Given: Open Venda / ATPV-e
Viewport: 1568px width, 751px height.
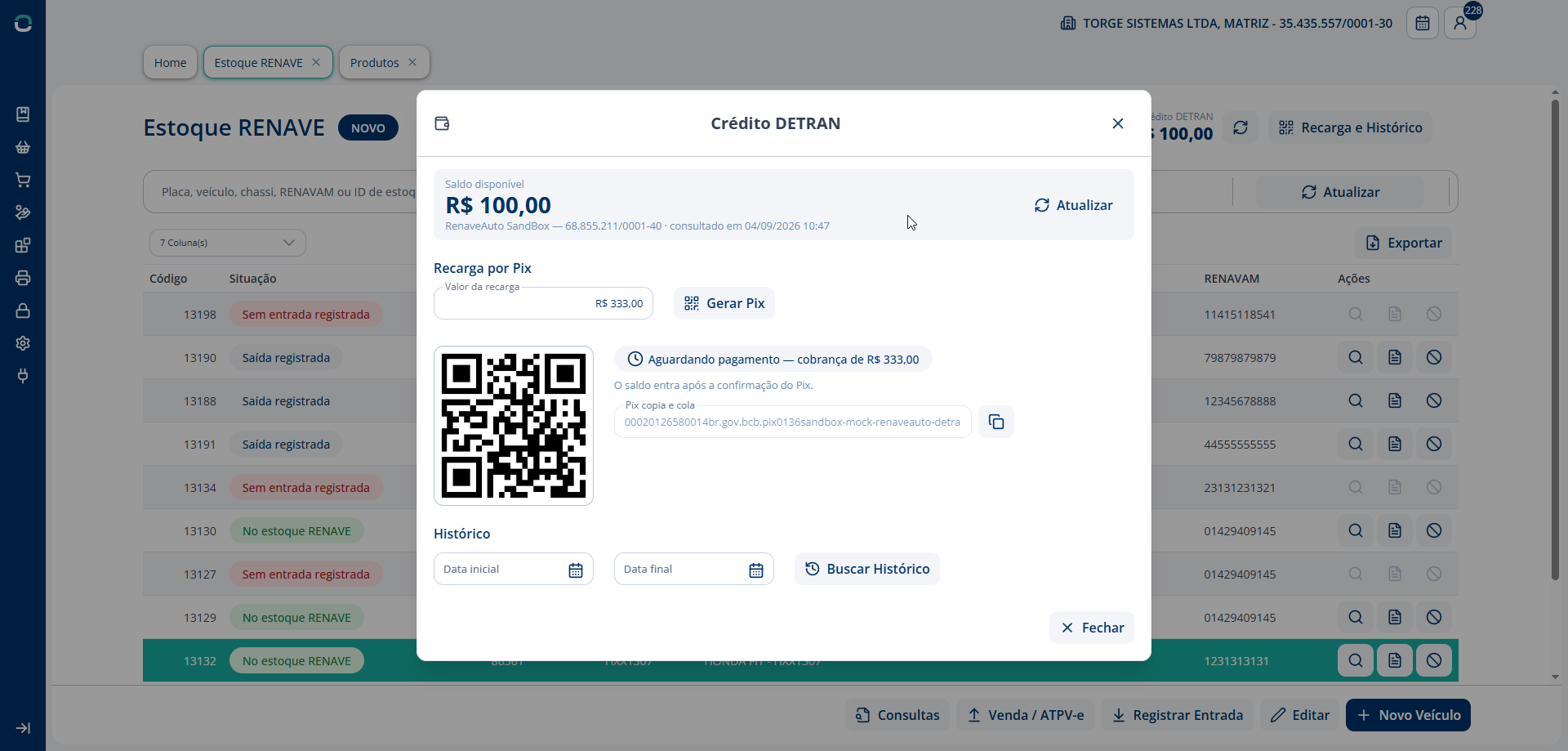Looking at the screenshot, I should tap(1026, 715).
